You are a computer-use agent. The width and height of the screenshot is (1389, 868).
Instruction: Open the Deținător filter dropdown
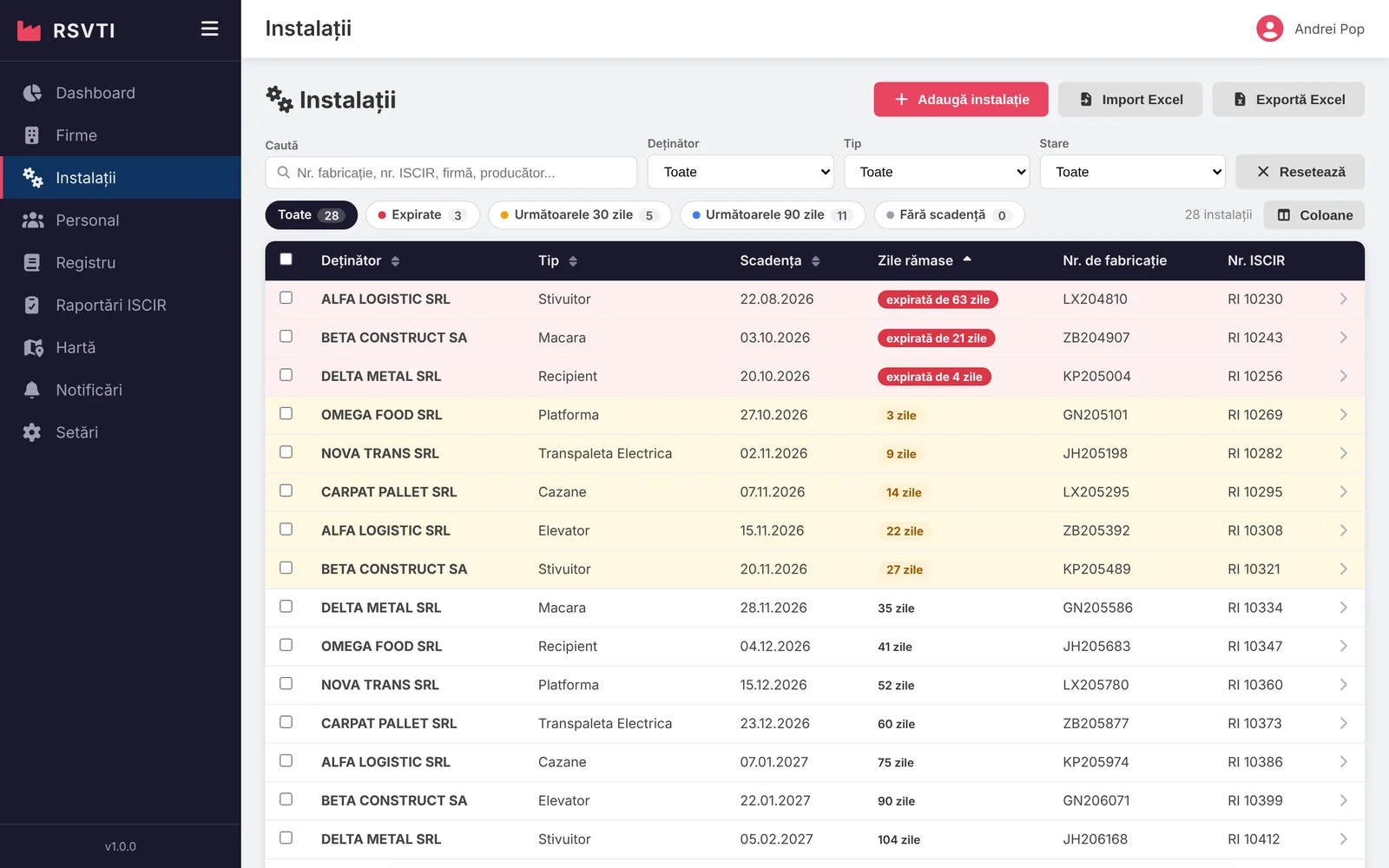pyautogui.click(x=741, y=172)
